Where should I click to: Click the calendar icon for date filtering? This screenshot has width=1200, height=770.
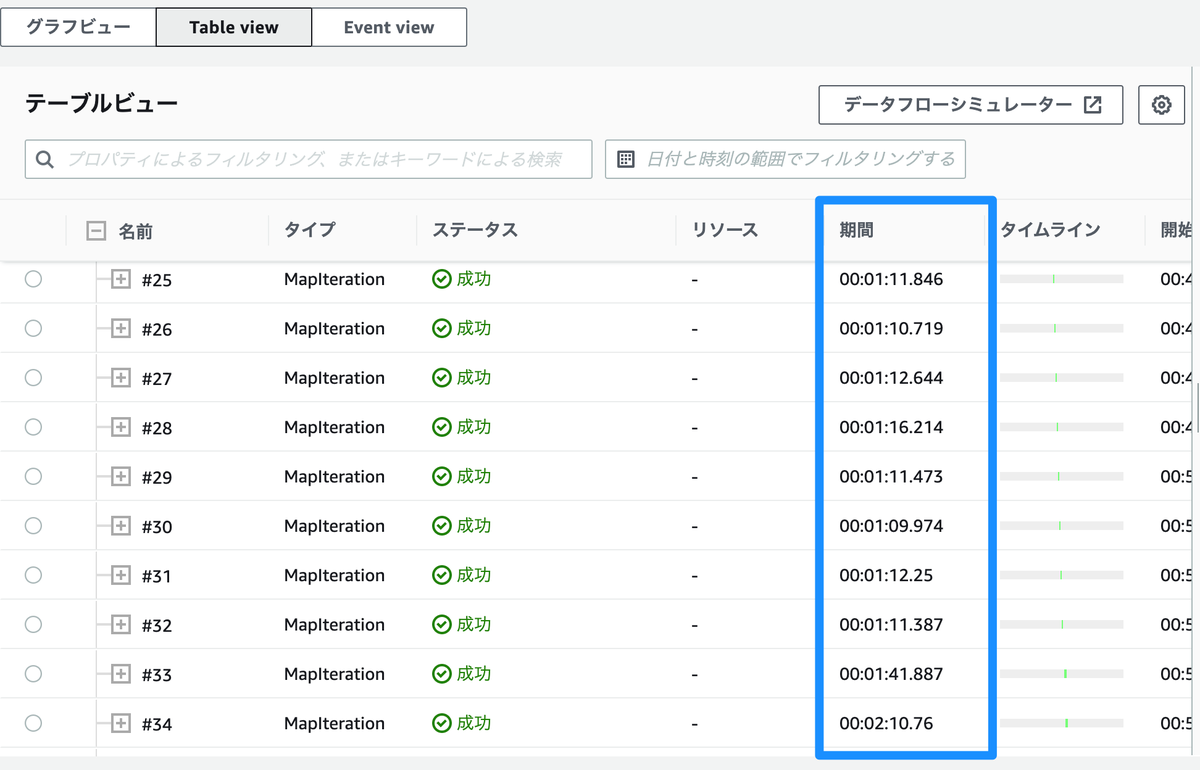pyautogui.click(x=625, y=158)
